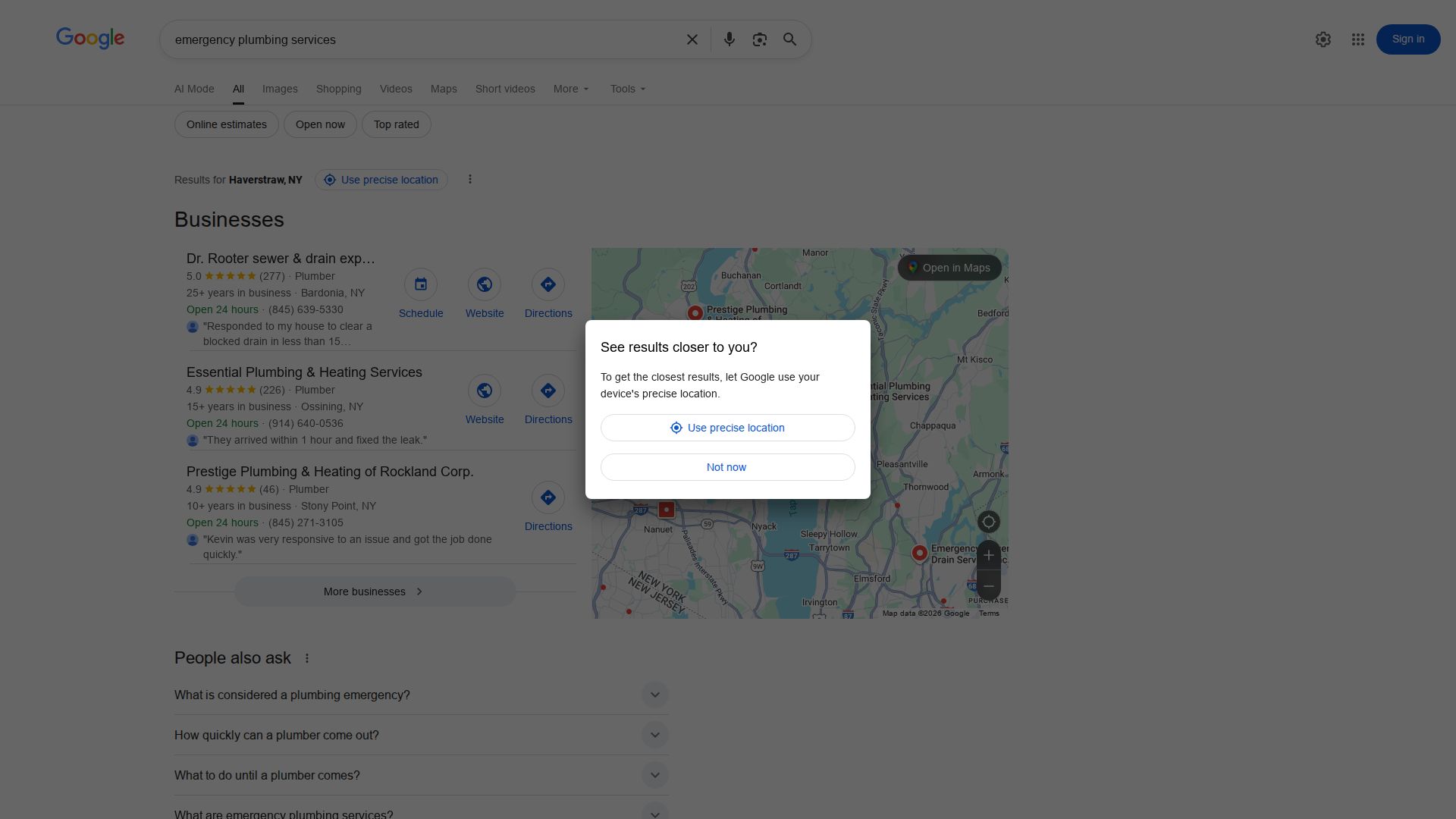Image resolution: width=1456 pixels, height=819 pixels.
Task: Switch to the Images tab
Action: 280,89
